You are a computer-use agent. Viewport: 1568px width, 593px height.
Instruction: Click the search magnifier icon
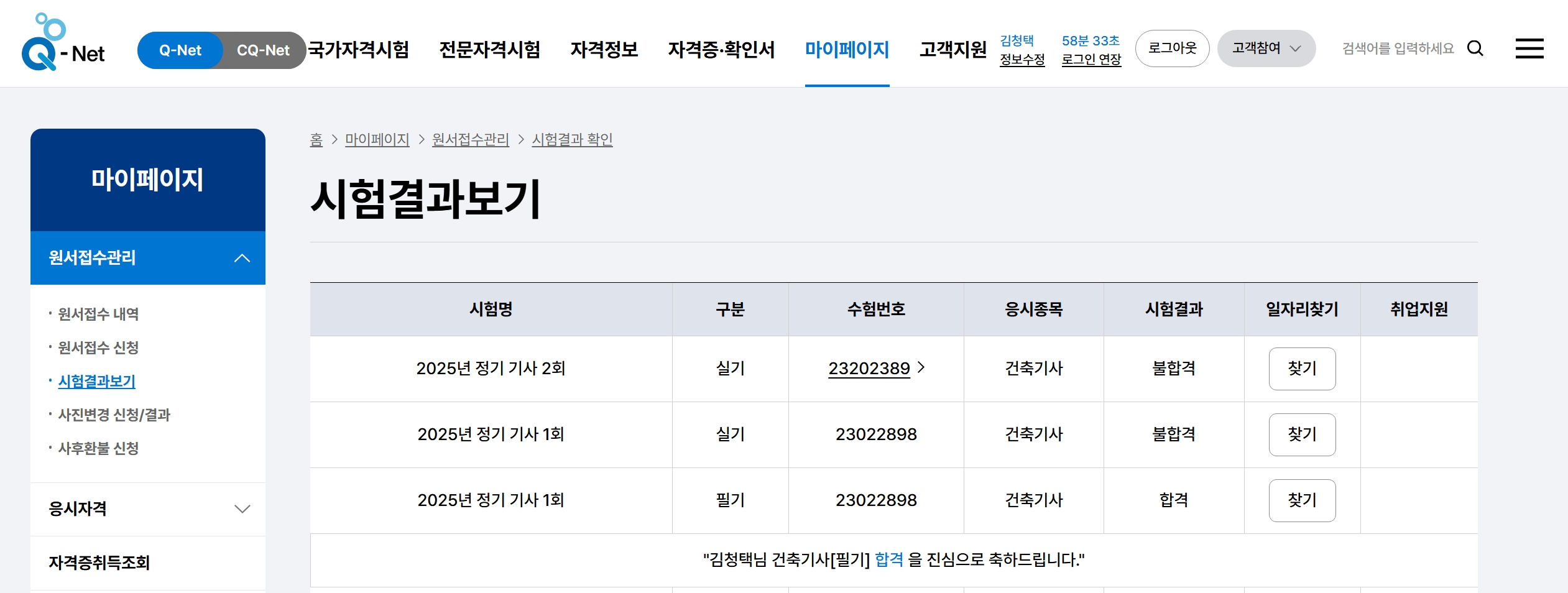[x=1475, y=48]
